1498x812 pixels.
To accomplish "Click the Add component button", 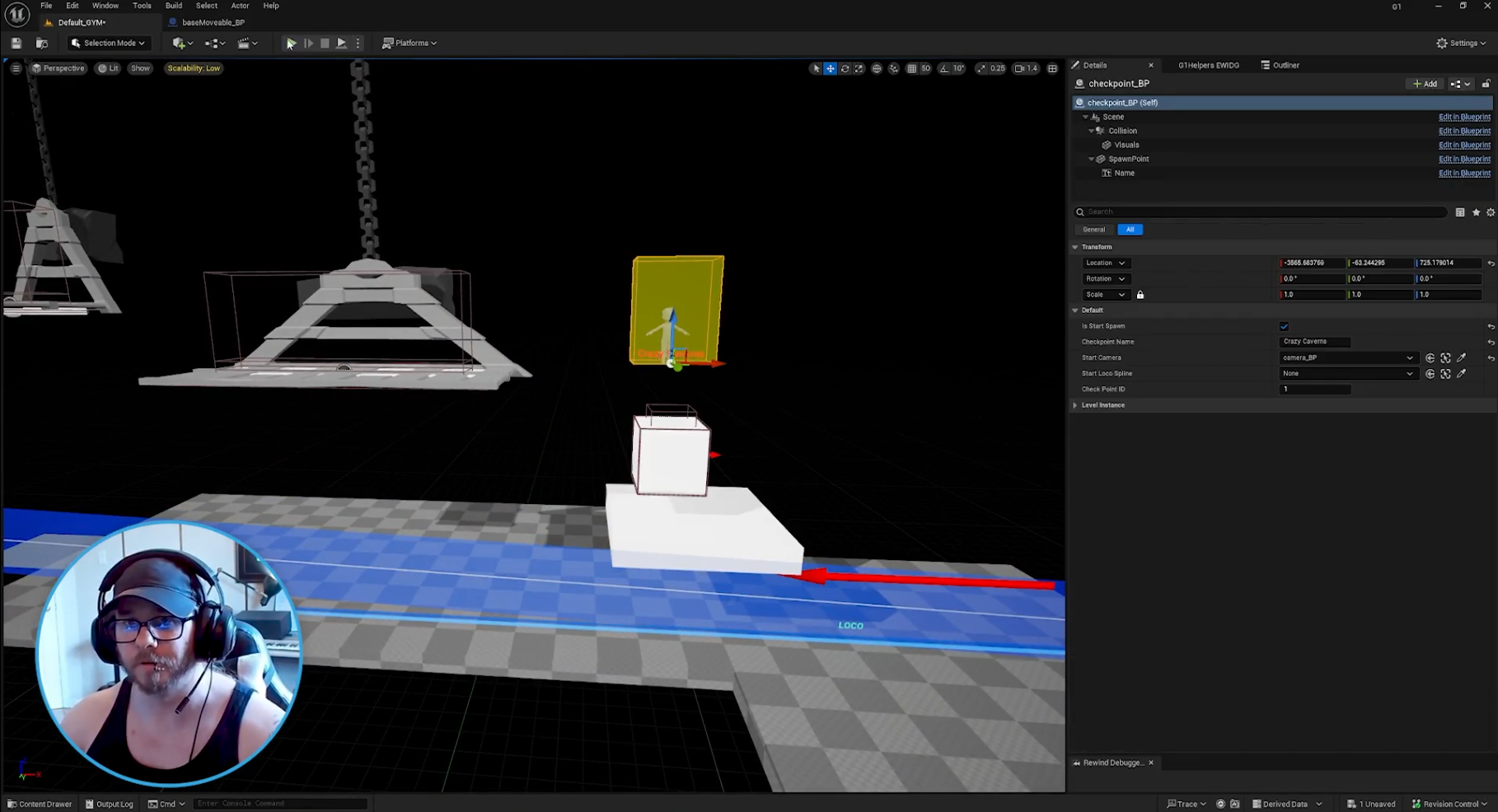I will click(x=1425, y=84).
